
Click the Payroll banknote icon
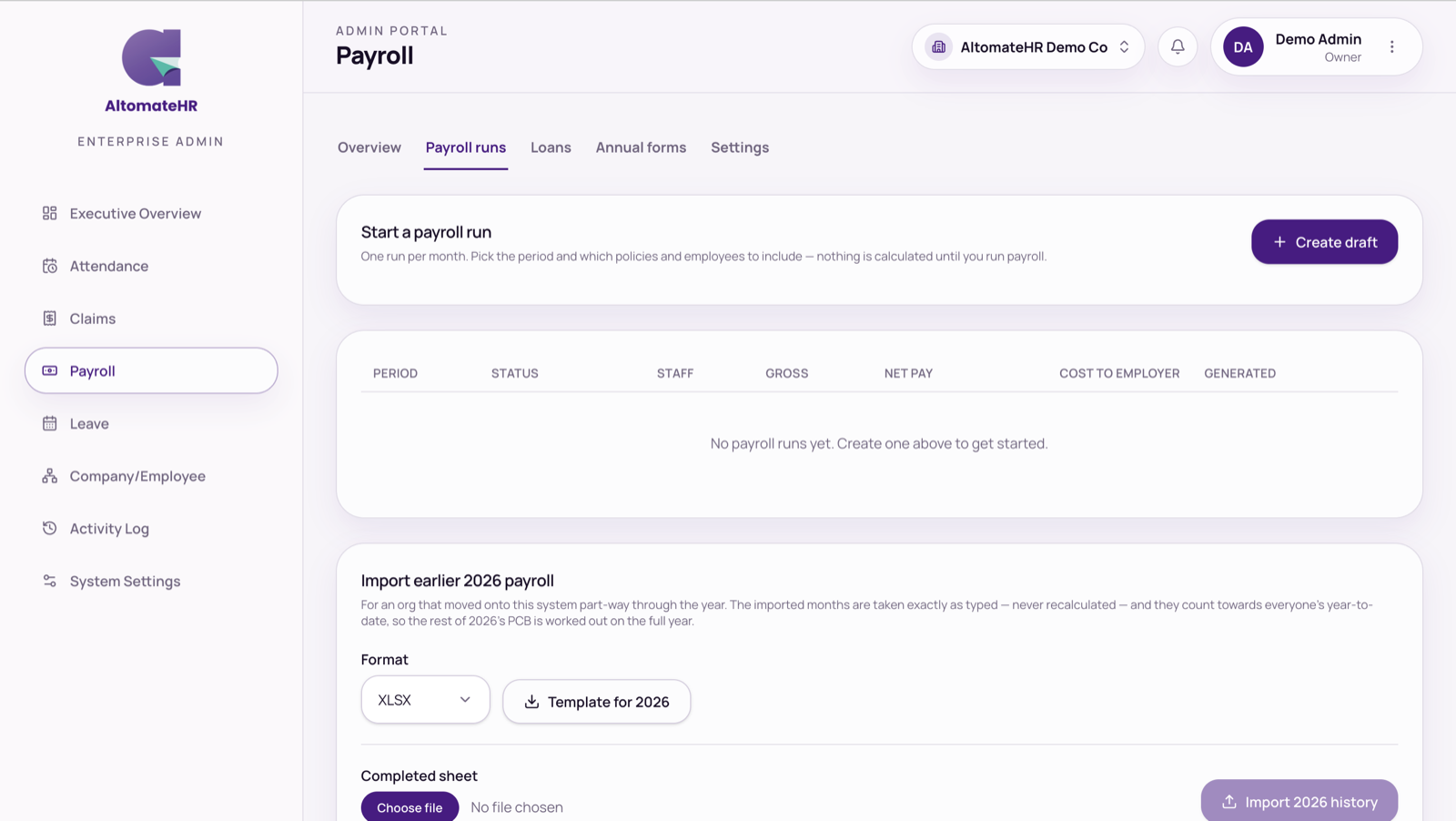pos(50,370)
